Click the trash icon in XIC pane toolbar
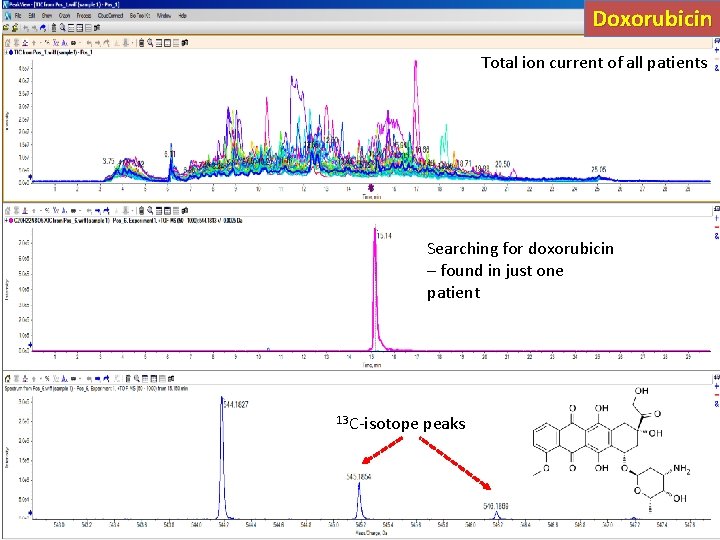This screenshot has width=720, height=540. [141, 211]
